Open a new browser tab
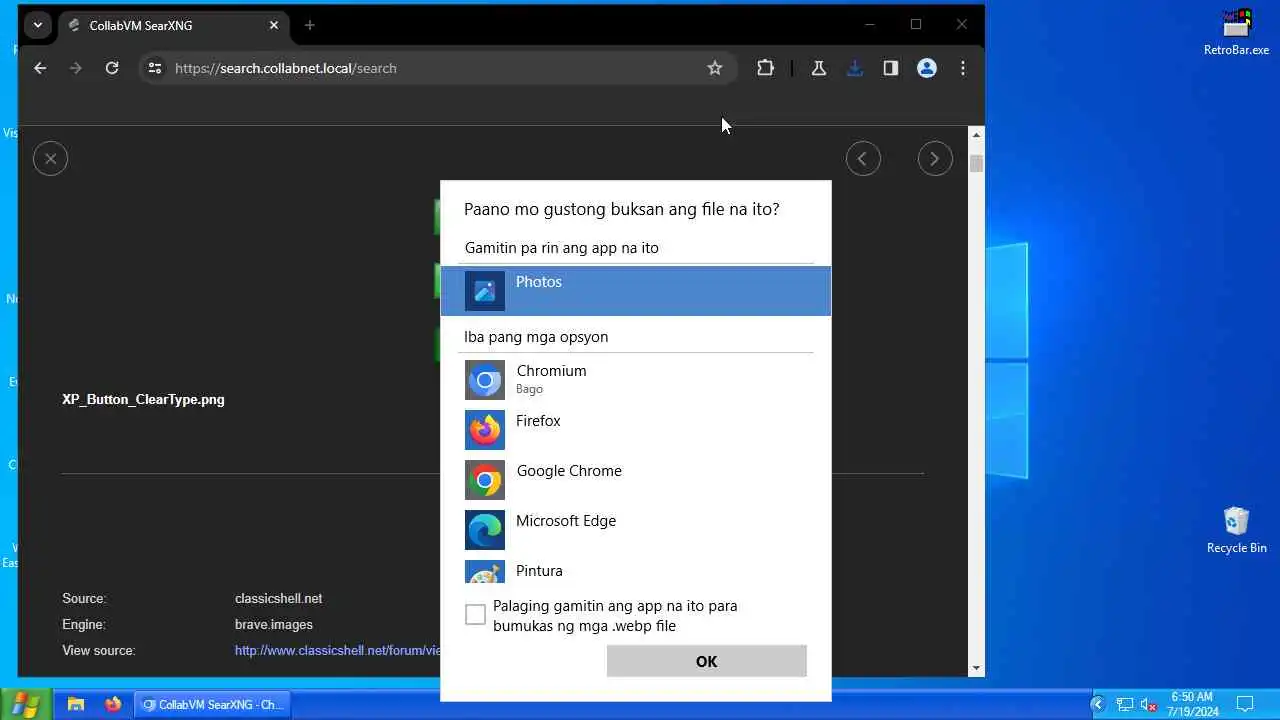The height and width of the screenshot is (720, 1280). (310, 25)
